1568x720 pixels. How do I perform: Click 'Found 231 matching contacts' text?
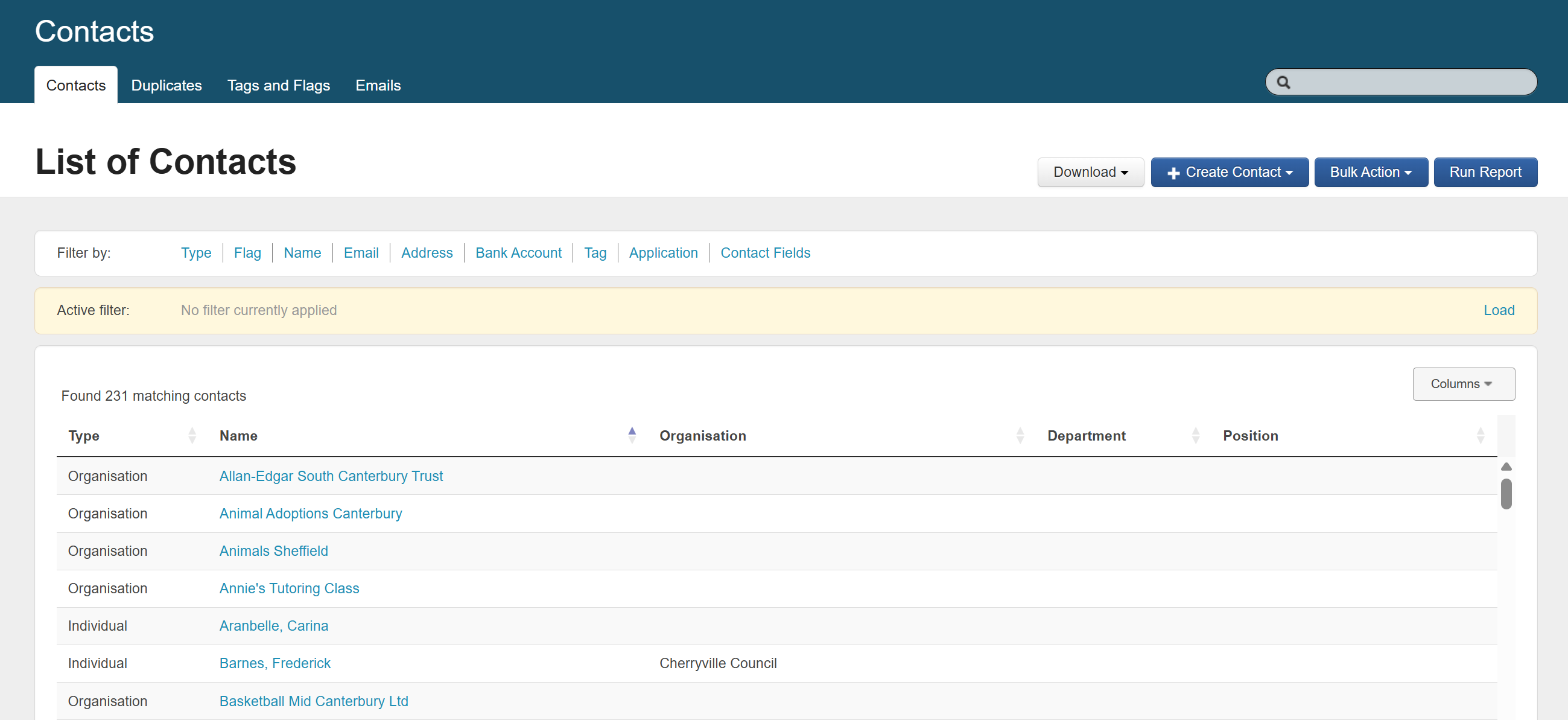[x=153, y=396]
